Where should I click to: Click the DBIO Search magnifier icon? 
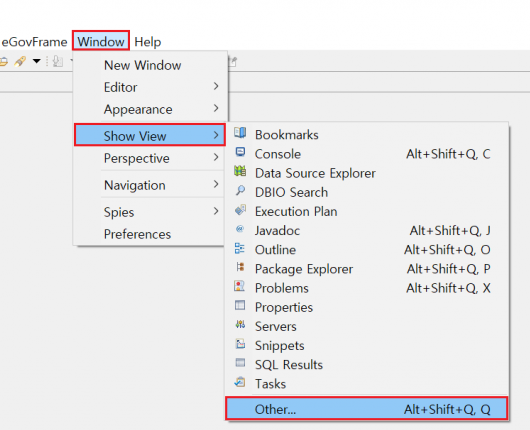point(240,190)
